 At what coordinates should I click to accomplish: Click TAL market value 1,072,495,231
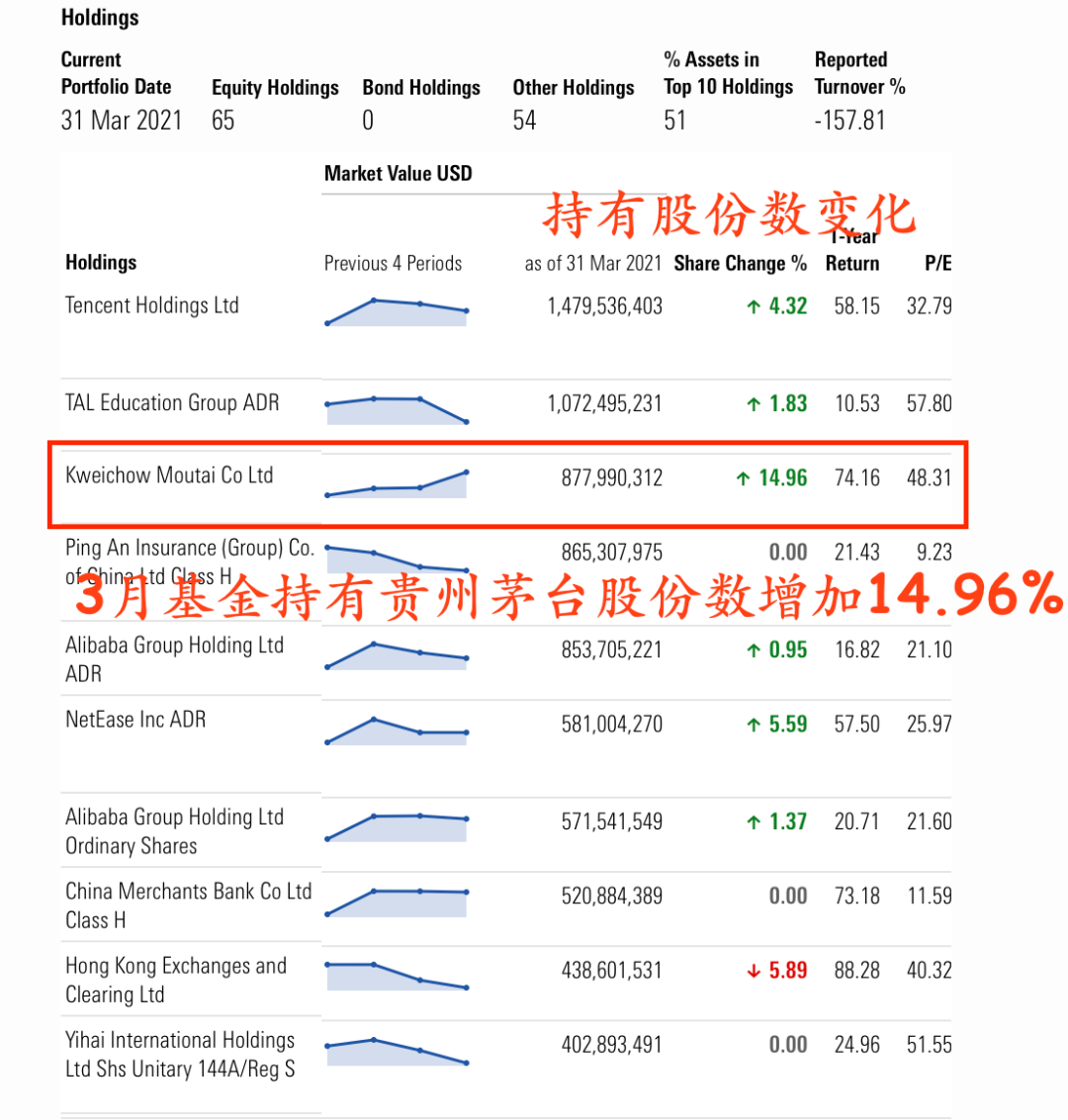point(604,403)
